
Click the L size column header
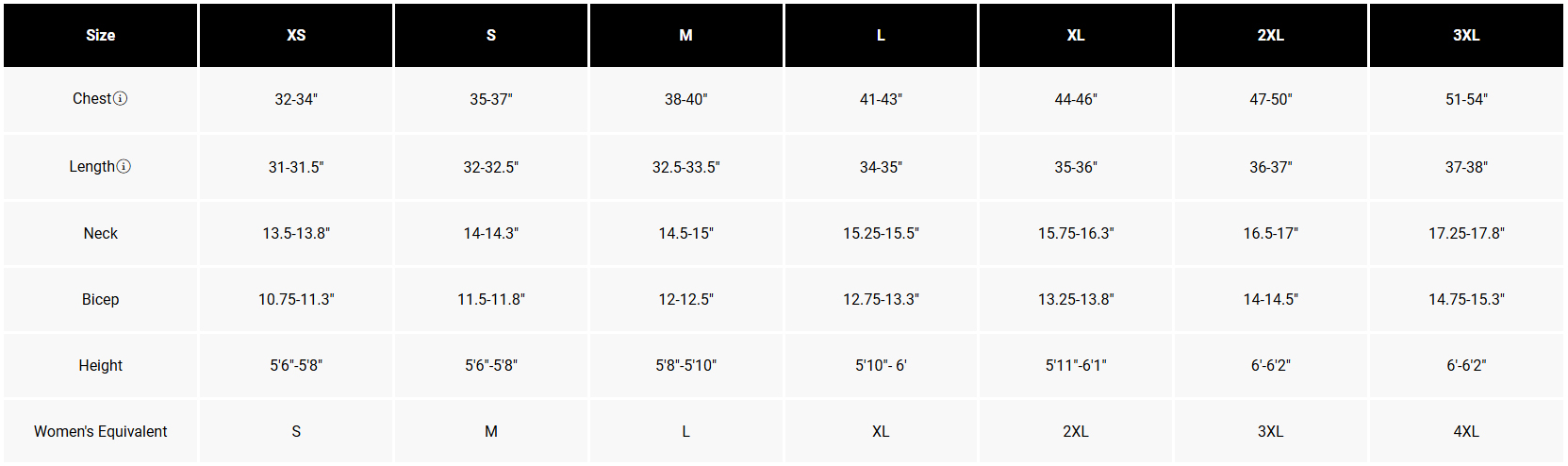(881, 35)
